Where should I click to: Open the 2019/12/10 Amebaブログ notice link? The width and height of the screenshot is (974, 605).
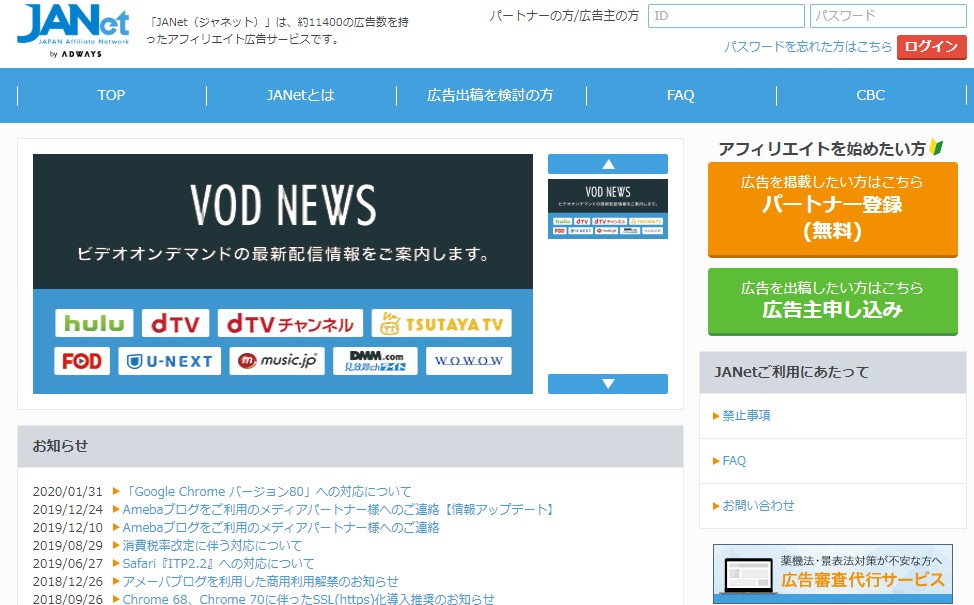[281, 527]
